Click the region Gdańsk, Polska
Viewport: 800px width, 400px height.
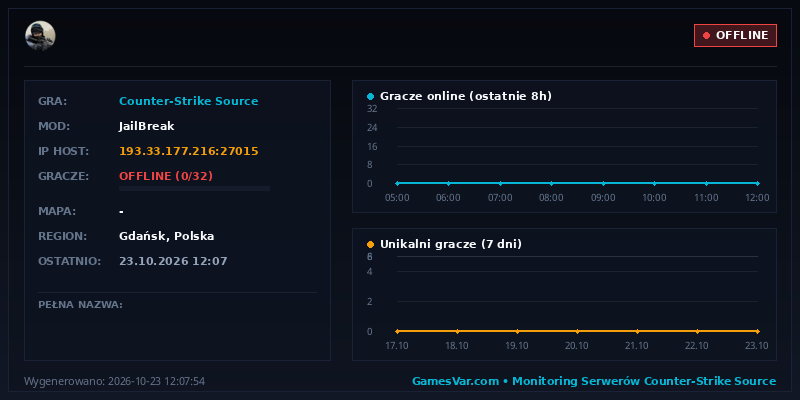pos(167,236)
